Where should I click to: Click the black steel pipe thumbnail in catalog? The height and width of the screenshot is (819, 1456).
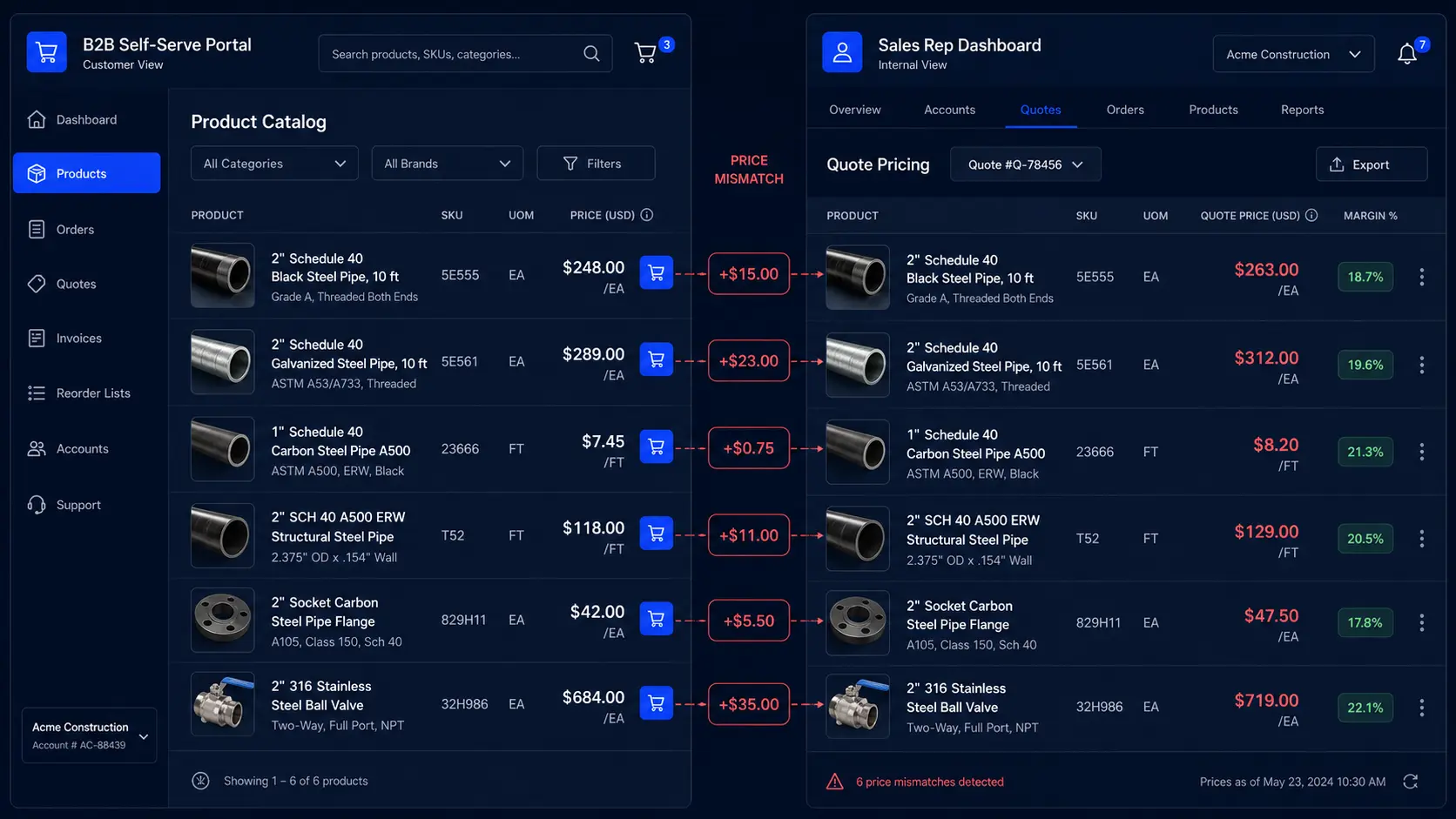tap(223, 275)
